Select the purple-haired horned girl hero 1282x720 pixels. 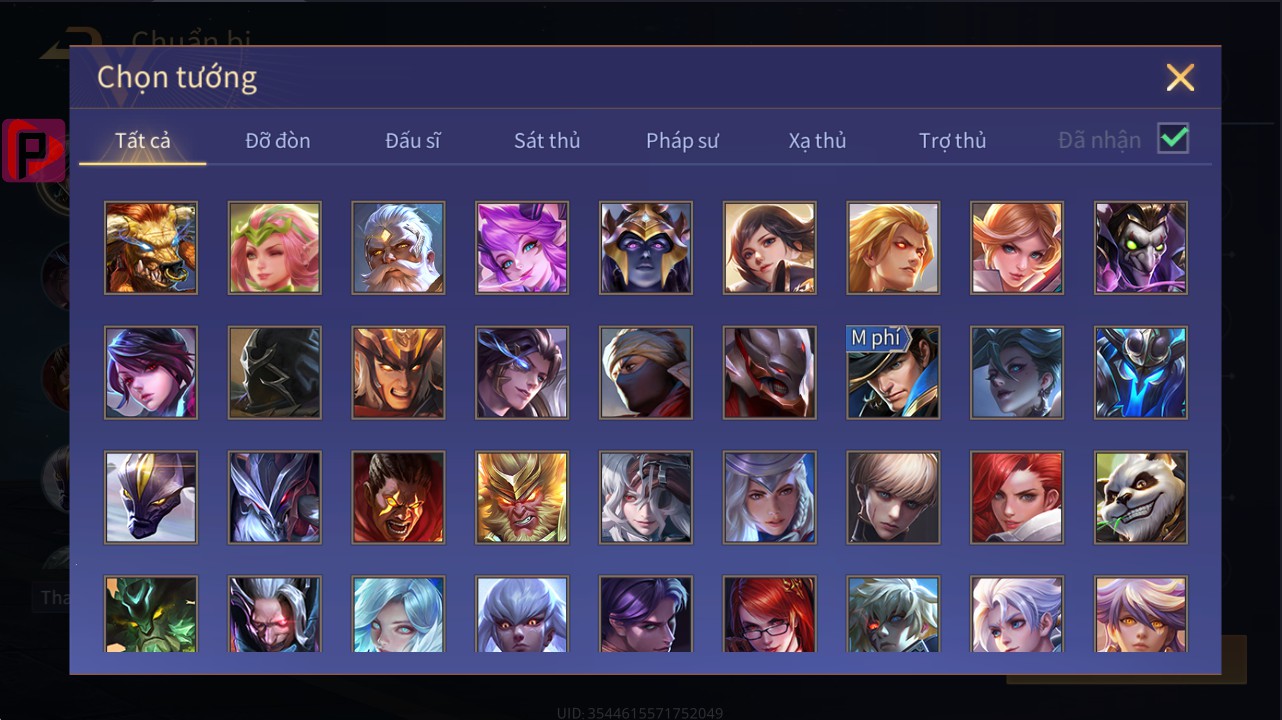[522, 248]
